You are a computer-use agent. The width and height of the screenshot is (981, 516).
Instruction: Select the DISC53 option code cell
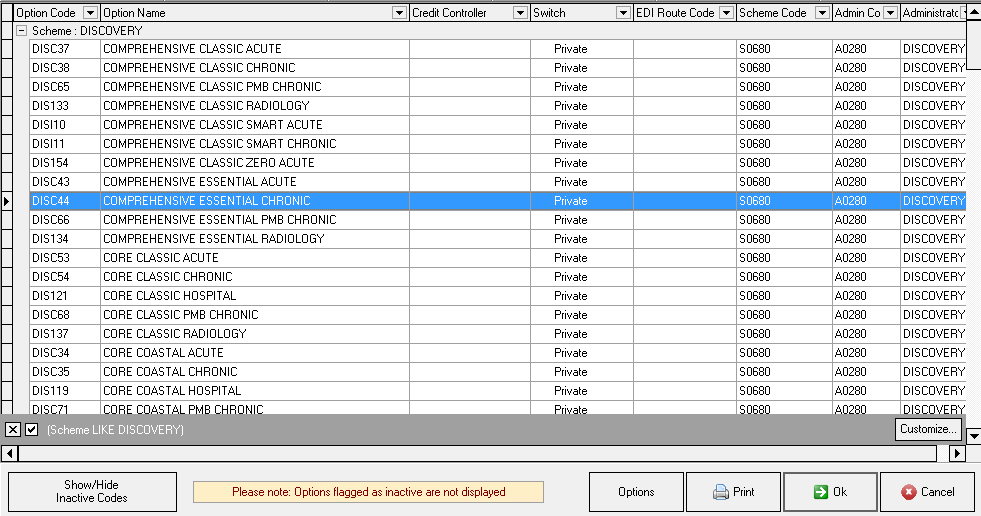tap(65, 258)
